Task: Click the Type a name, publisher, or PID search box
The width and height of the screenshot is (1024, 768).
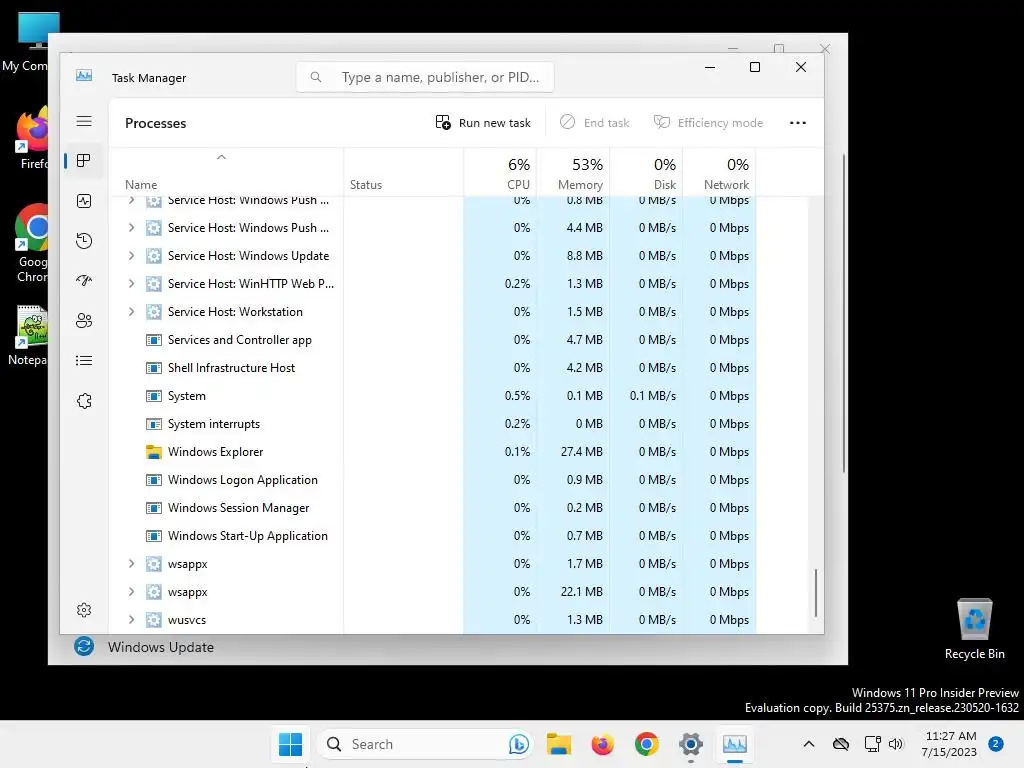Action: [x=425, y=77]
